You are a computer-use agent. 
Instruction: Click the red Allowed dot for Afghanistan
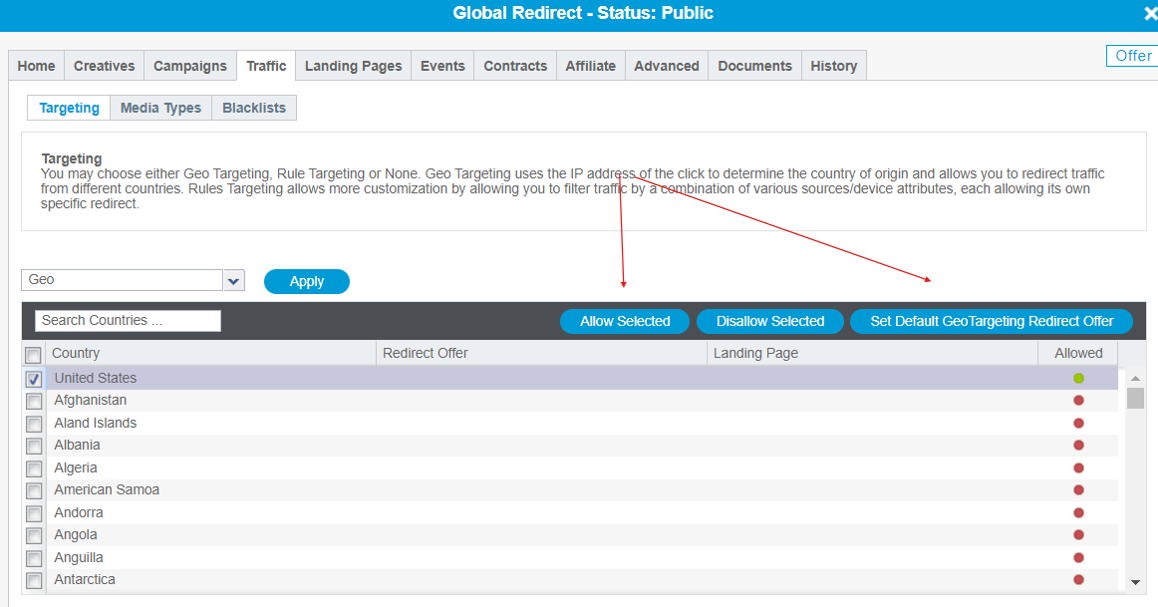(1078, 400)
